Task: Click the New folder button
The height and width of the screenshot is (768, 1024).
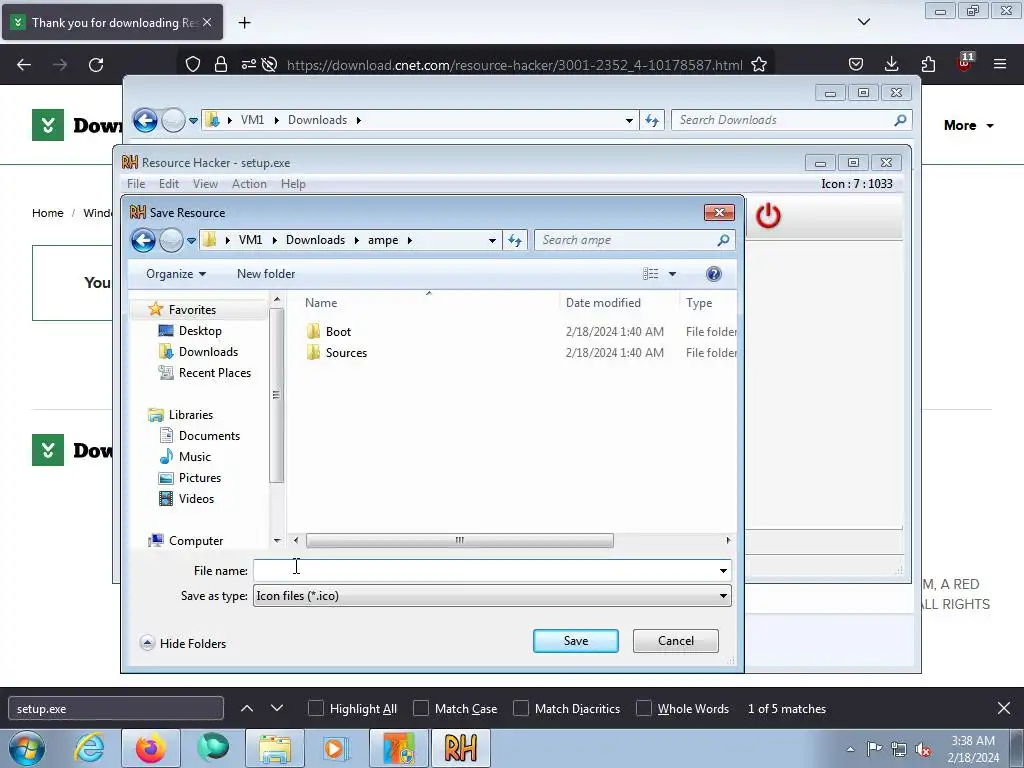Action: [266, 274]
